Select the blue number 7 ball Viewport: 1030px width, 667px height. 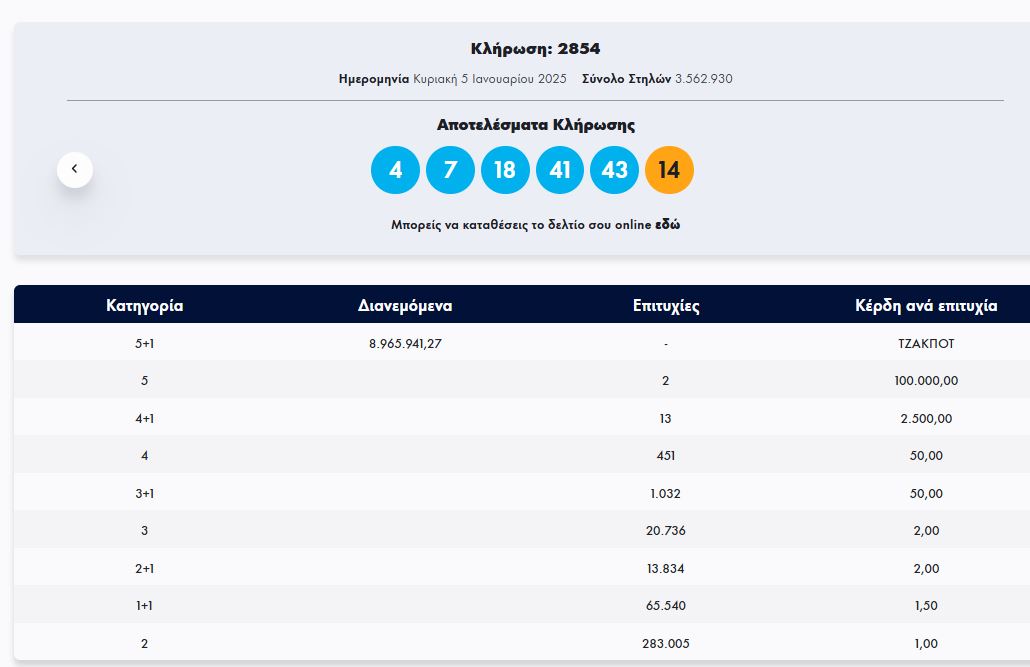point(450,170)
